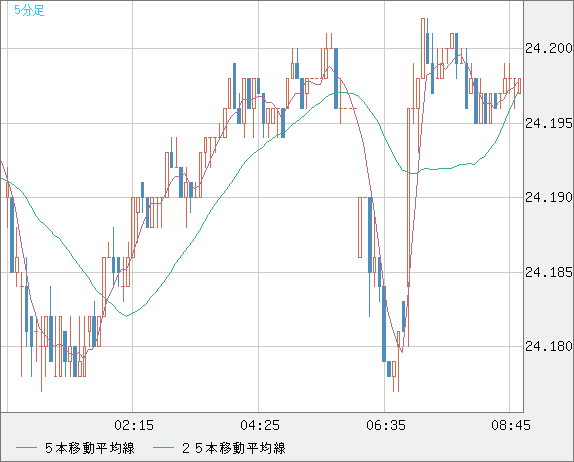Click the 02:15 time axis label
The width and height of the screenshot is (574, 462).
pyautogui.click(x=134, y=425)
